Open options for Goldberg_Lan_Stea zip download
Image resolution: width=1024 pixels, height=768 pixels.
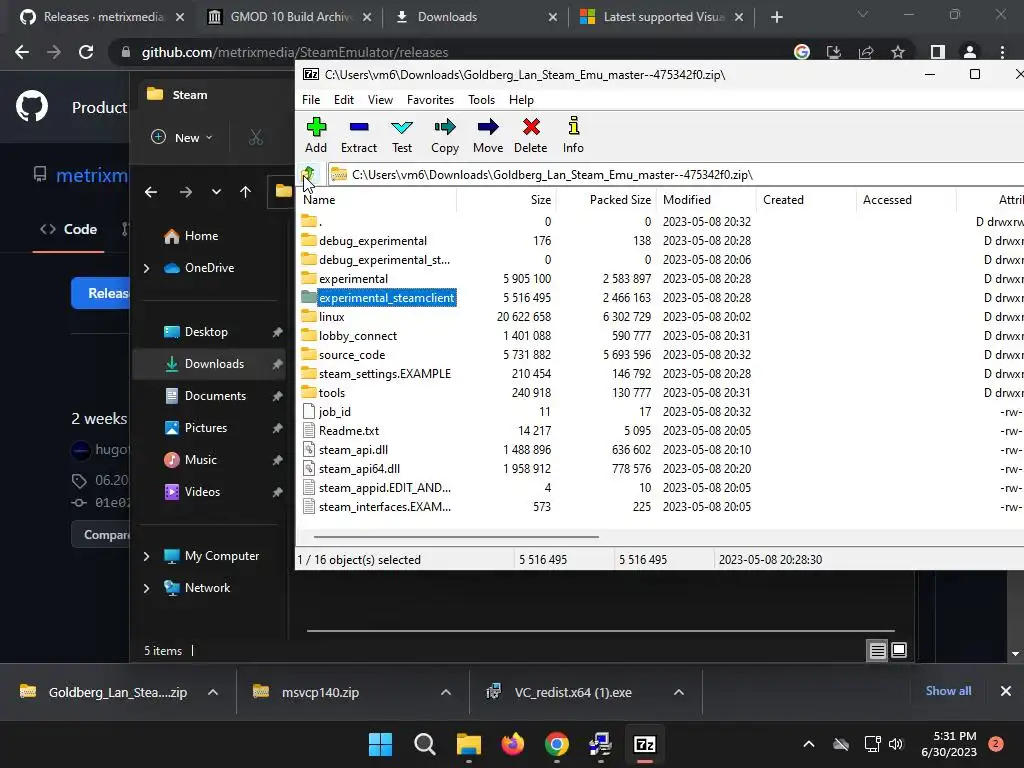(212, 692)
